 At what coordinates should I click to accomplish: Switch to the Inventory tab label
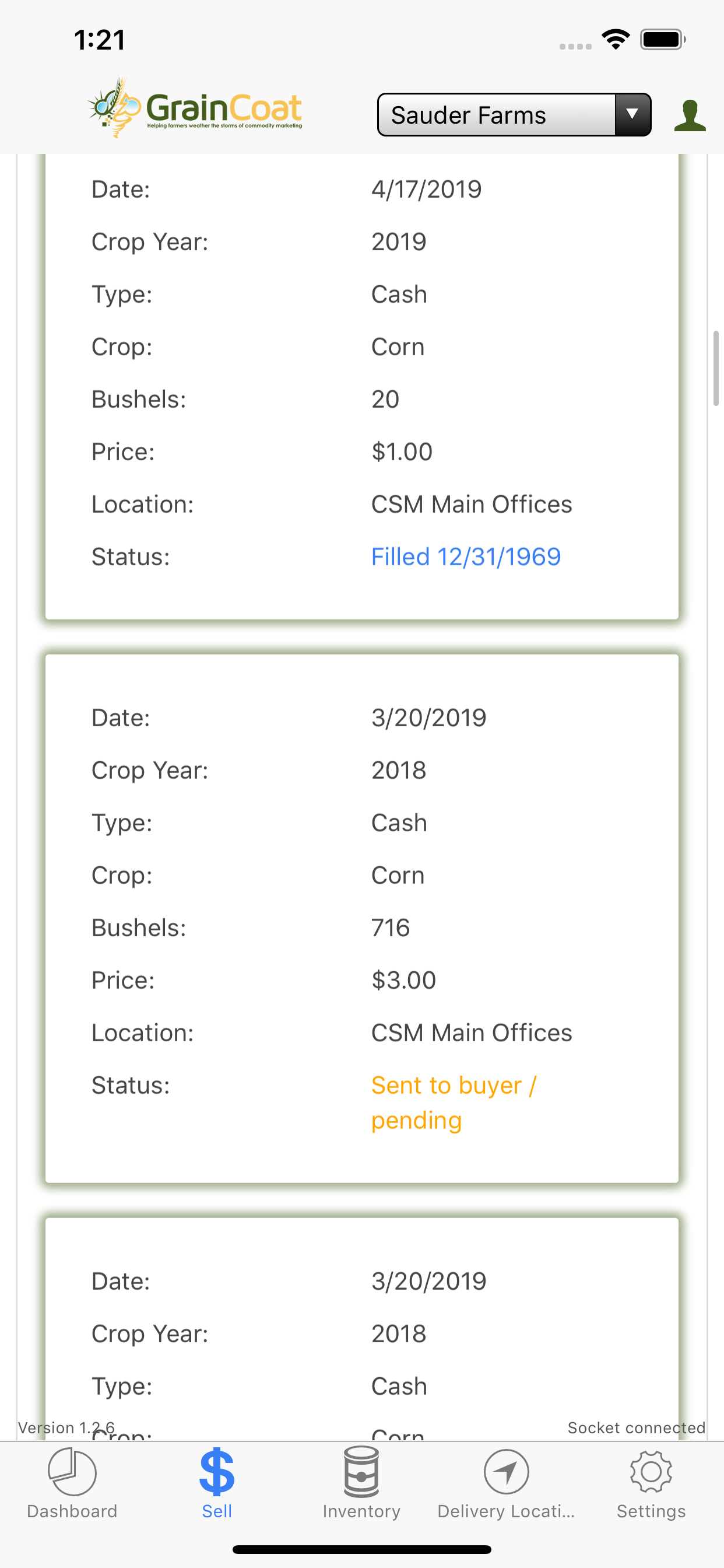click(361, 1511)
